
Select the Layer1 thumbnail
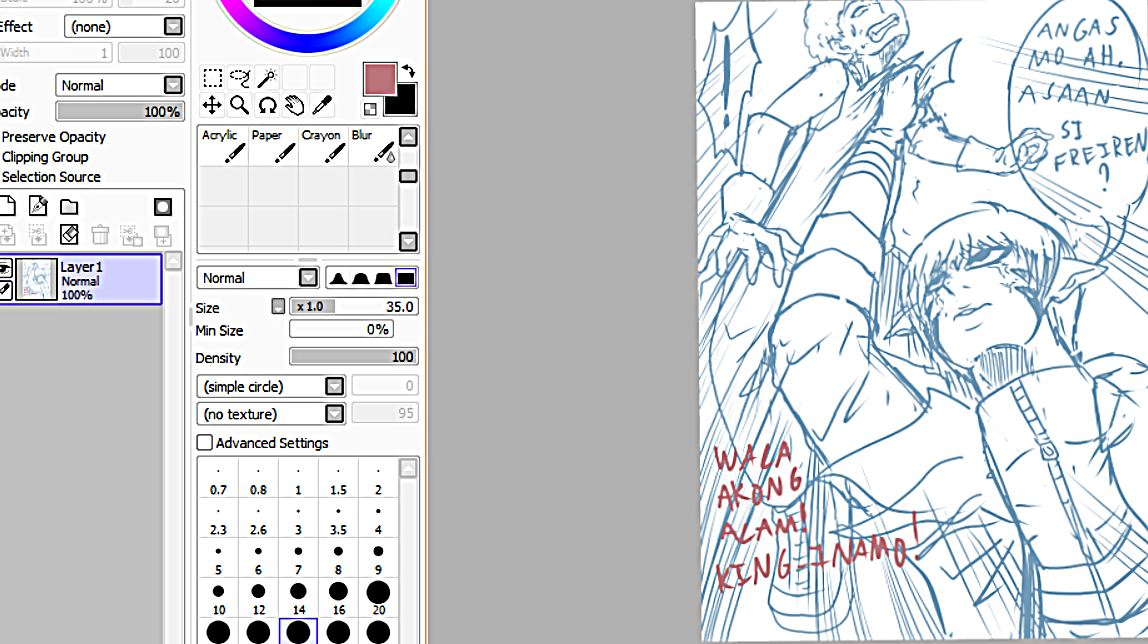point(36,280)
